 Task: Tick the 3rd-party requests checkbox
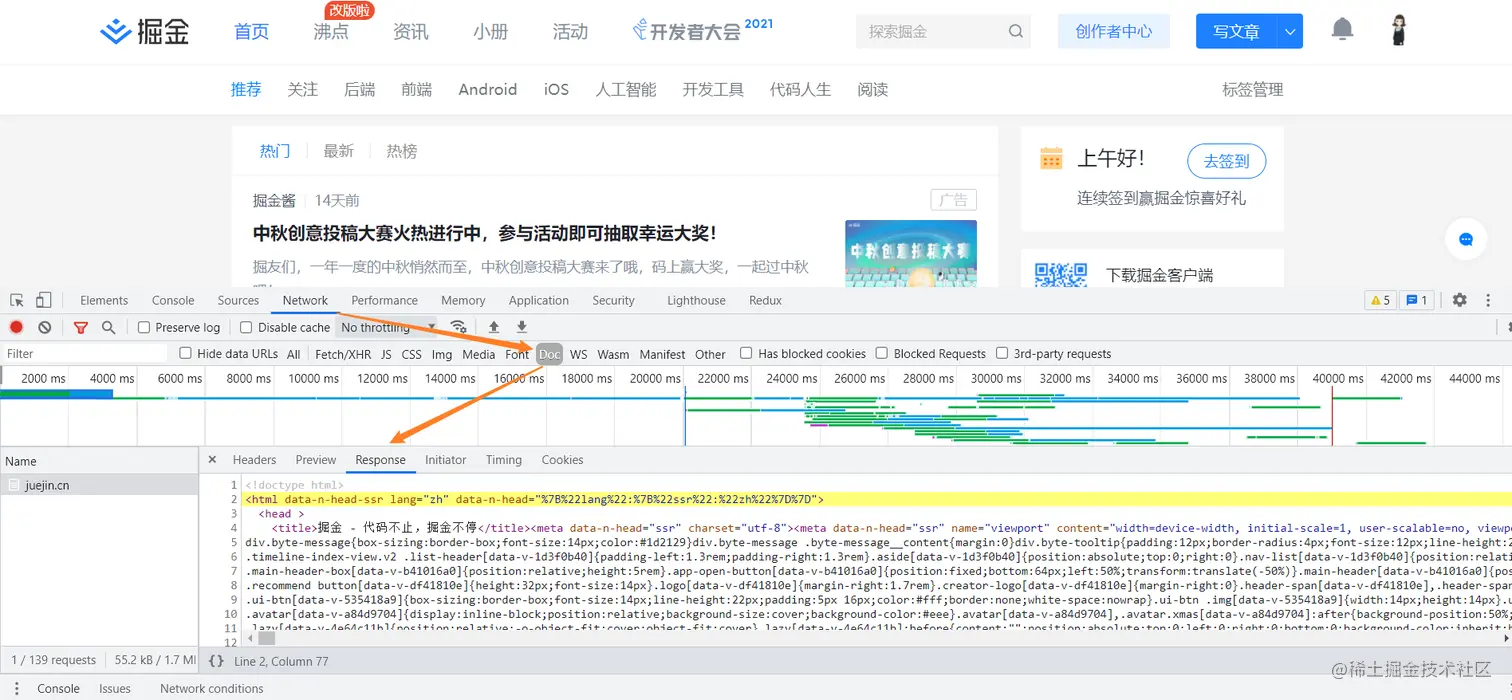1003,353
